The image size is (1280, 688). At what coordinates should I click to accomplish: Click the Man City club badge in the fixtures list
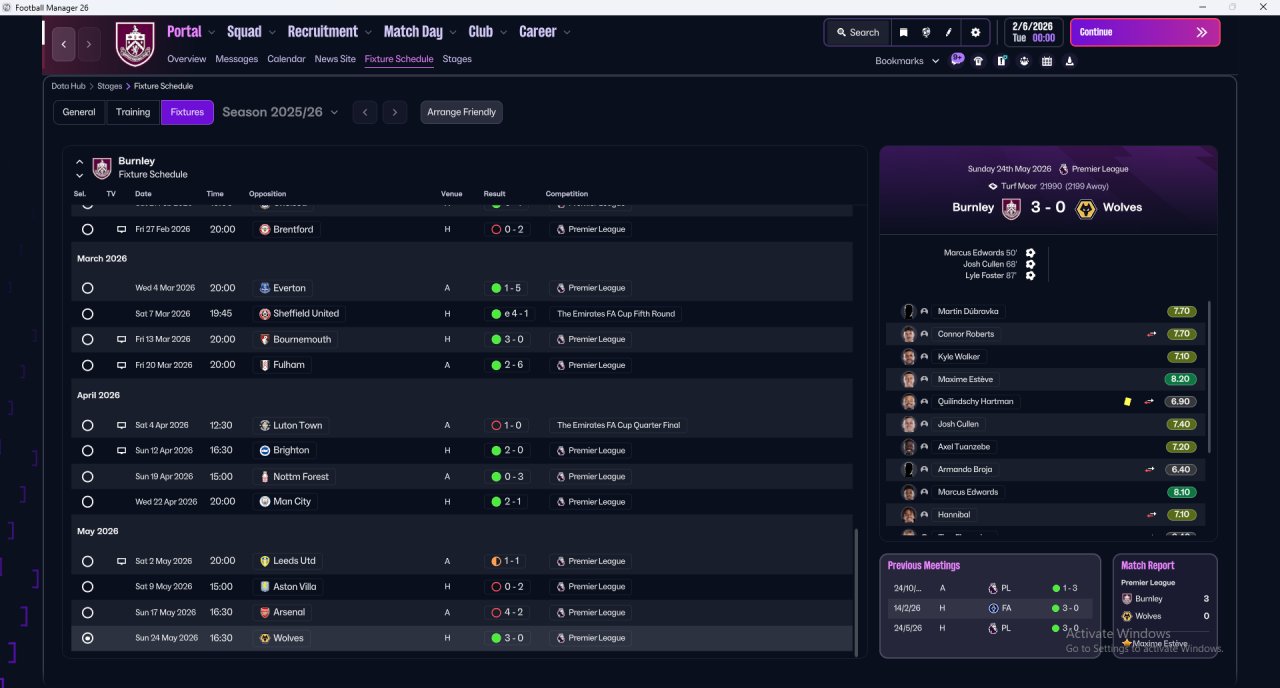click(x=265, y=502)
